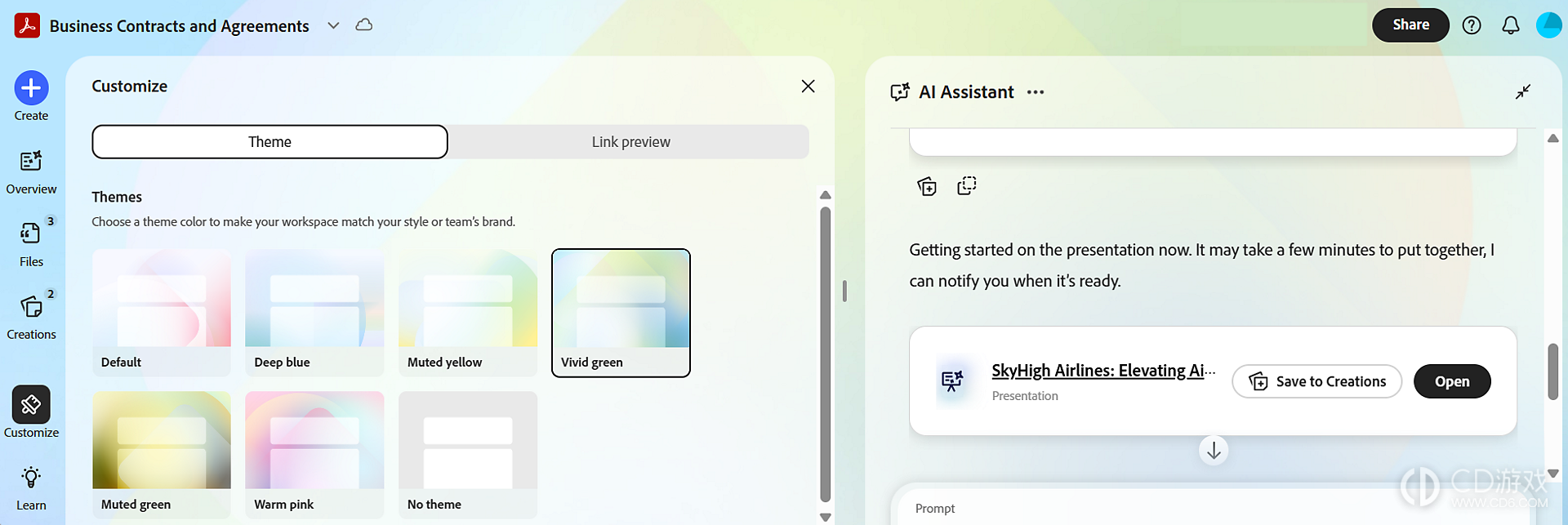Expand the document title dropdown chevron
1568x525 pixels.
coord(333,25)
